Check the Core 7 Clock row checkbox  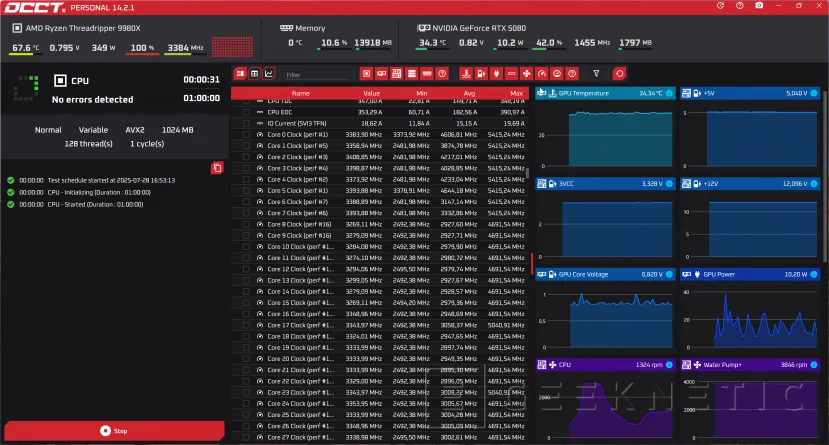click(246, 213)
